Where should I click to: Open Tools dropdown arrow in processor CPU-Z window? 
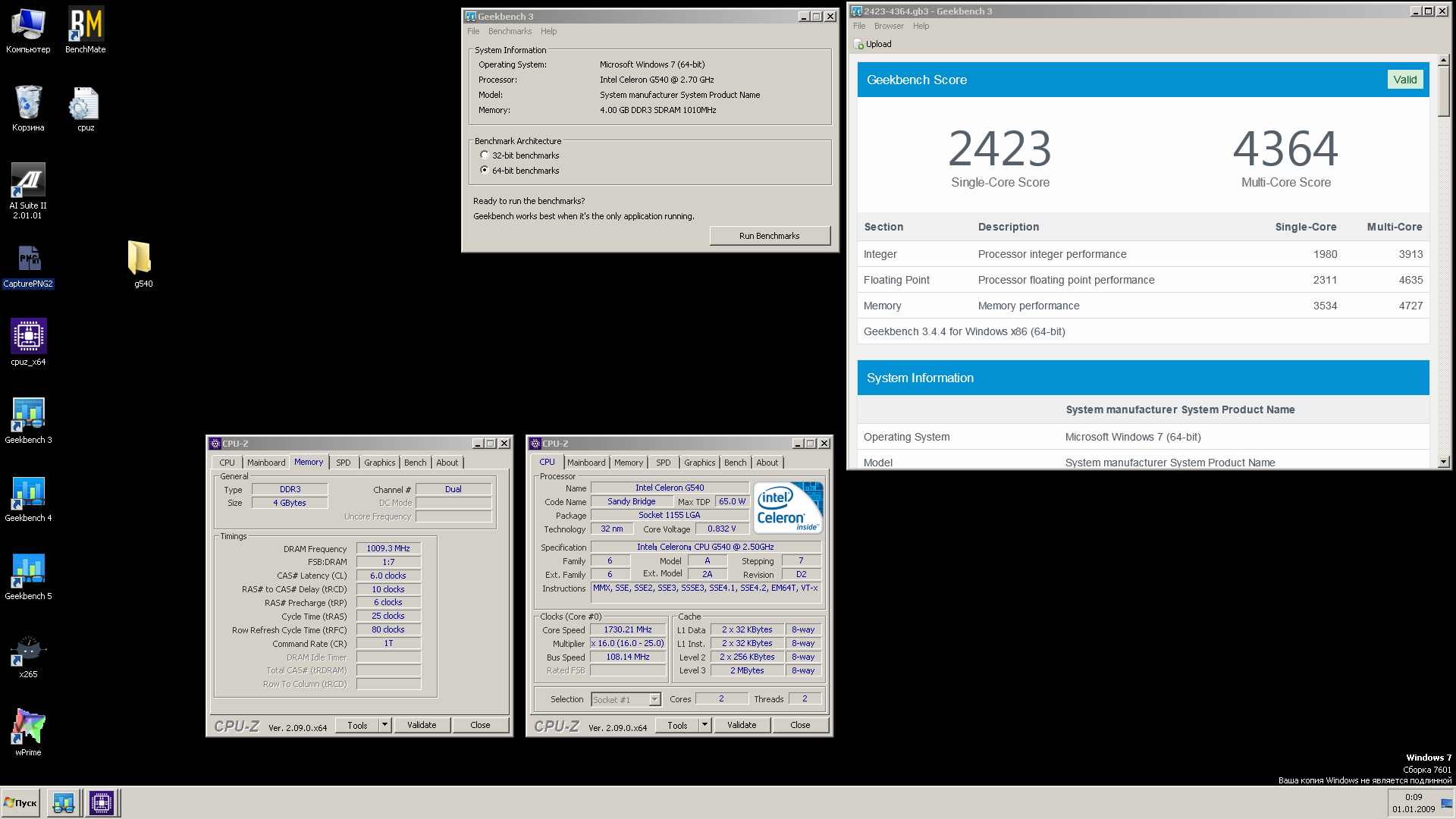[705, 725]
